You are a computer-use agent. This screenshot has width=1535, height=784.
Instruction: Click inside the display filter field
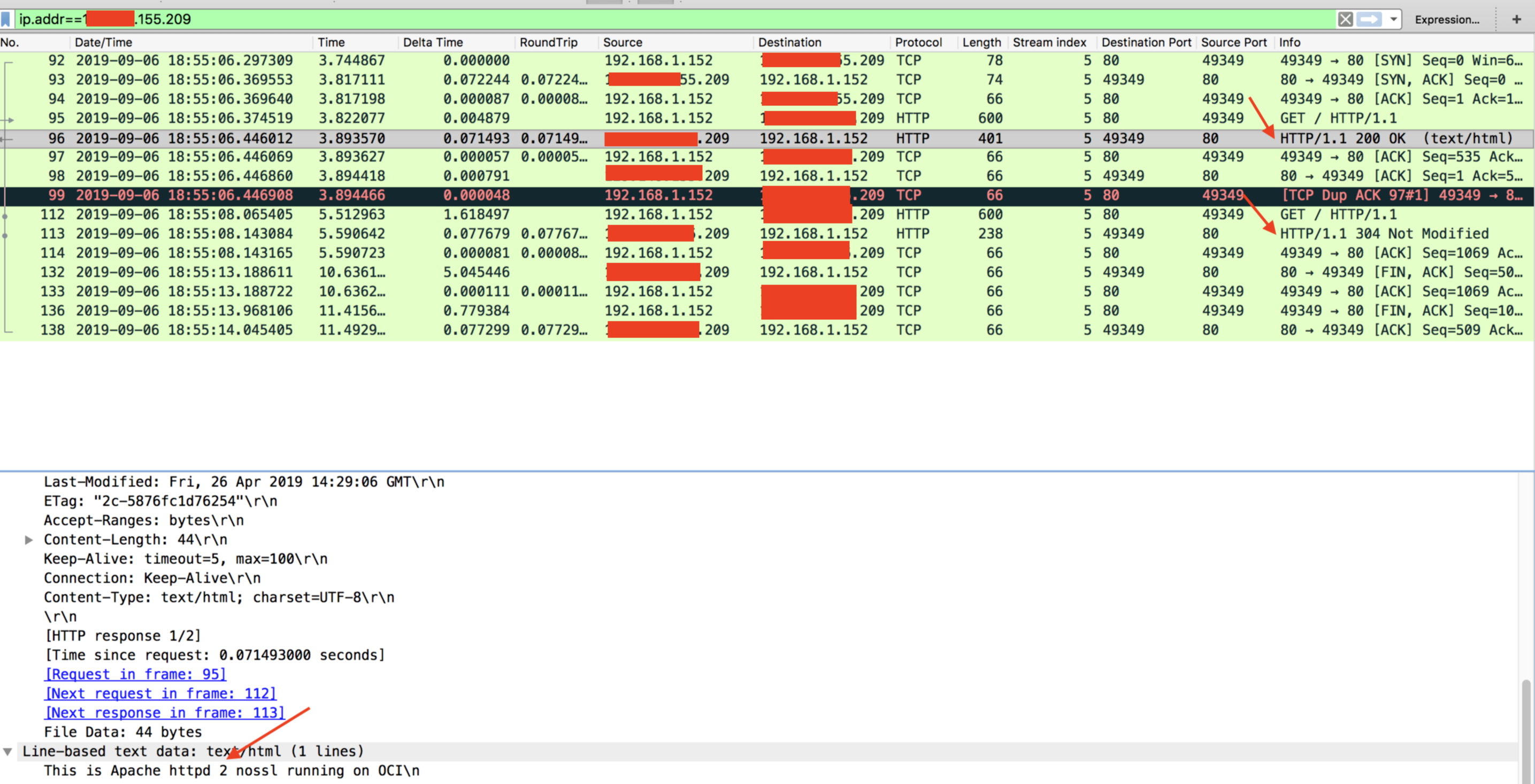pos(715,19)
